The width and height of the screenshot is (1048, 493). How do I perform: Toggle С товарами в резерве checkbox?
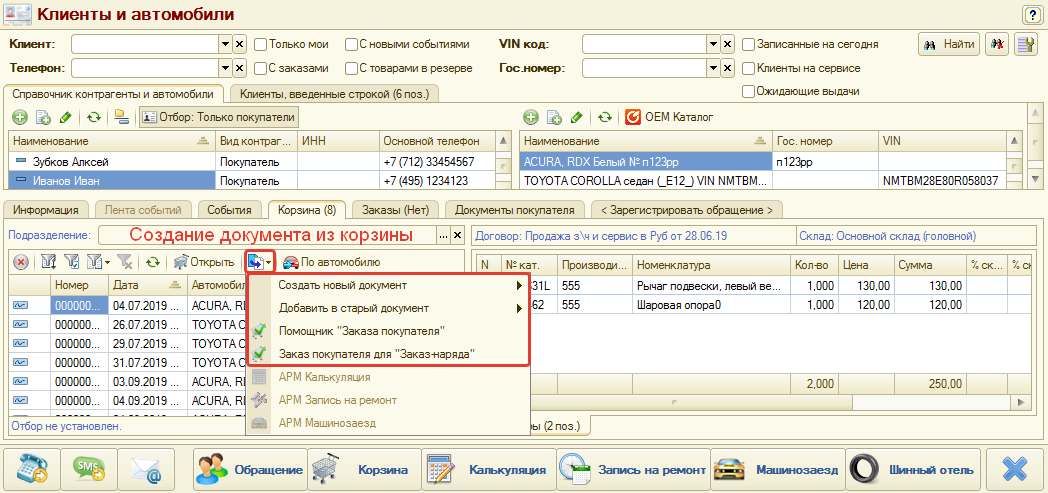pos(351,68)
